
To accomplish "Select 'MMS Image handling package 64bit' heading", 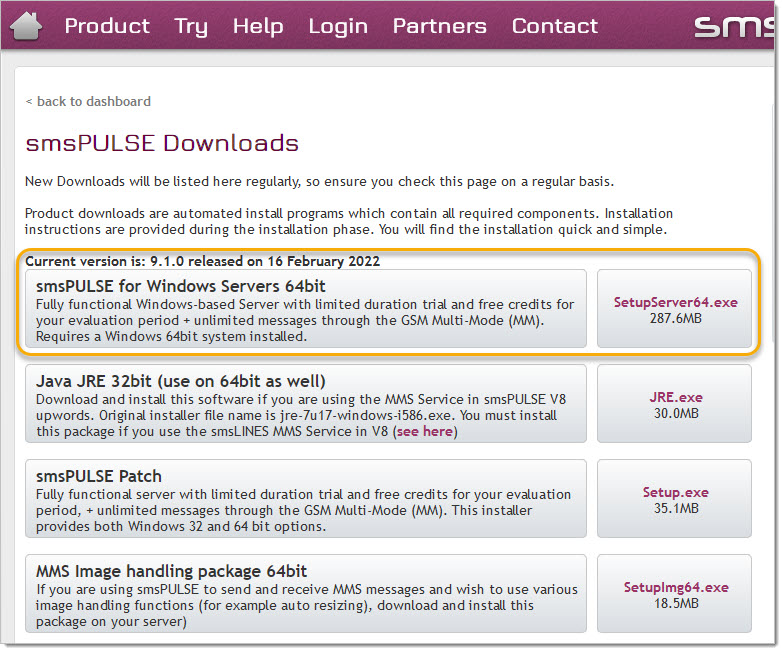I will [172, 572].
